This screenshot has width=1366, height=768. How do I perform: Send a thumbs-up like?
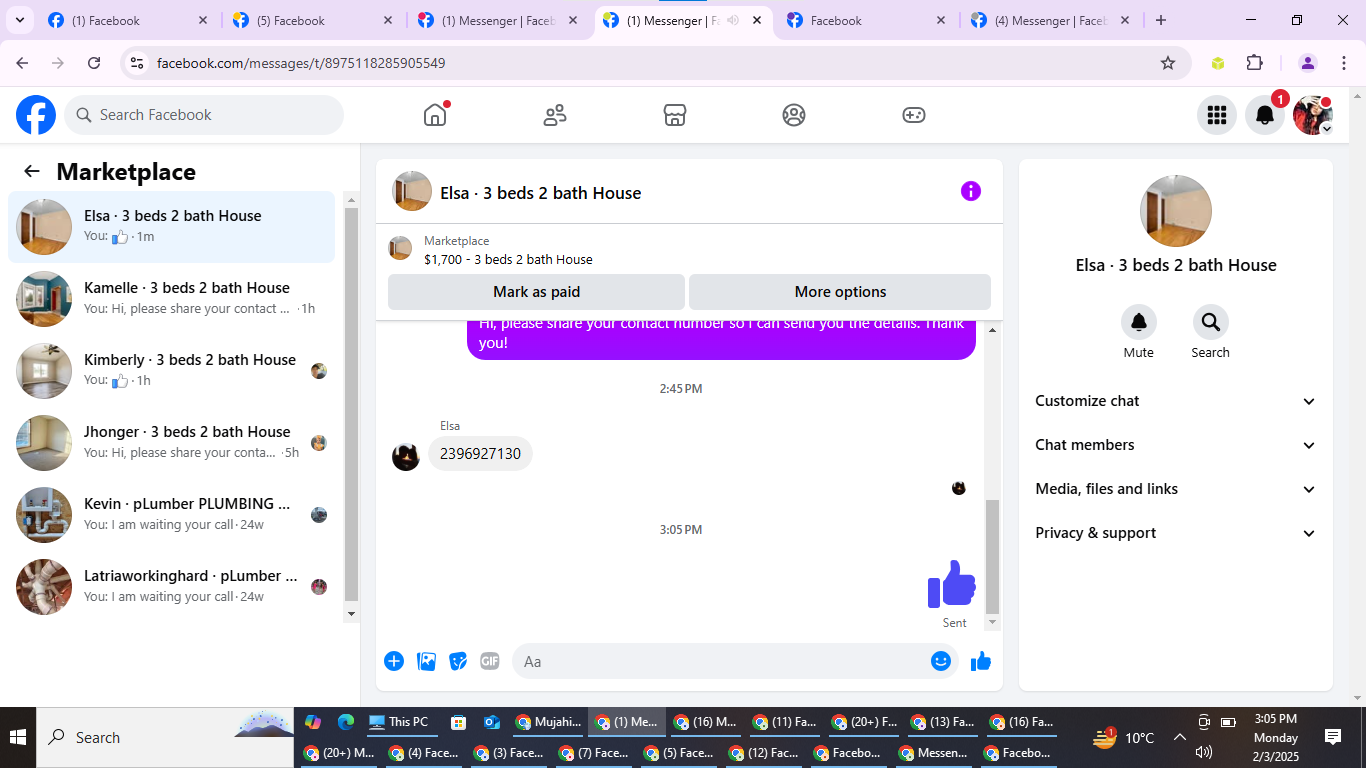[981, 661]
